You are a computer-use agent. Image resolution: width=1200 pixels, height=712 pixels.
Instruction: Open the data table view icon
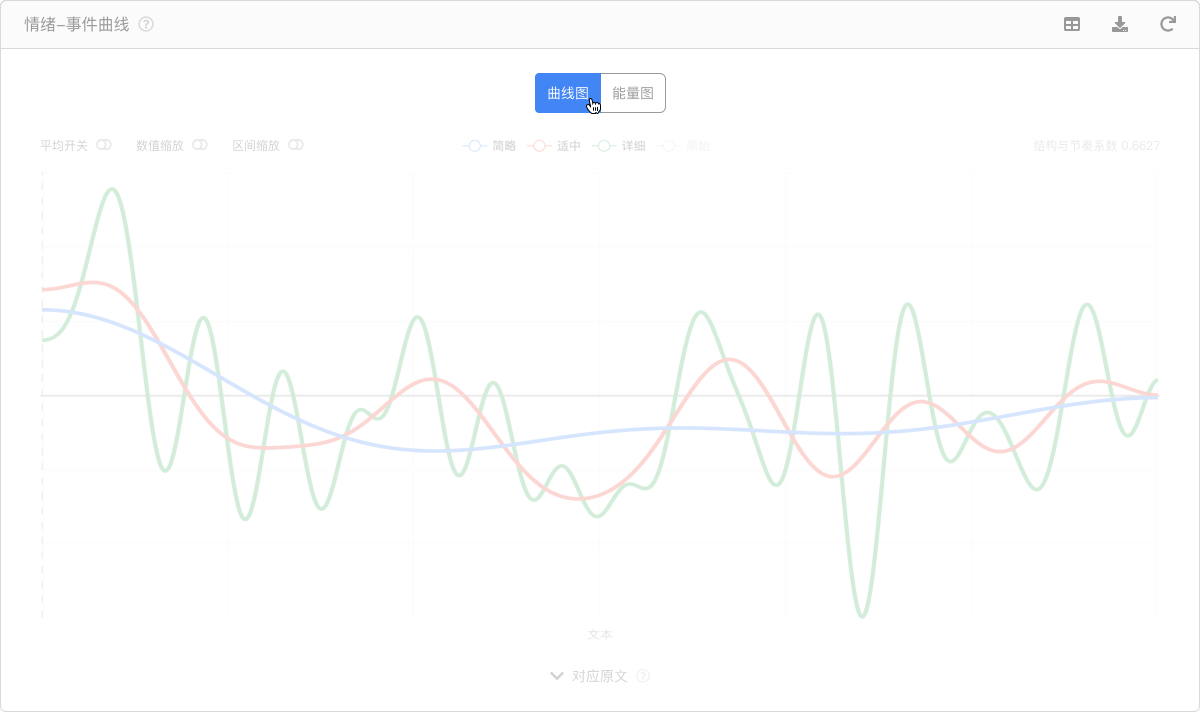coord(1072,25)
